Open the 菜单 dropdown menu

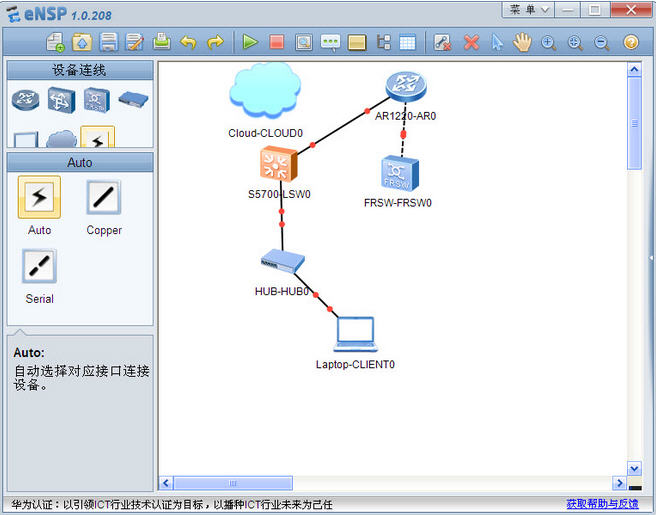tap(529, 9)
